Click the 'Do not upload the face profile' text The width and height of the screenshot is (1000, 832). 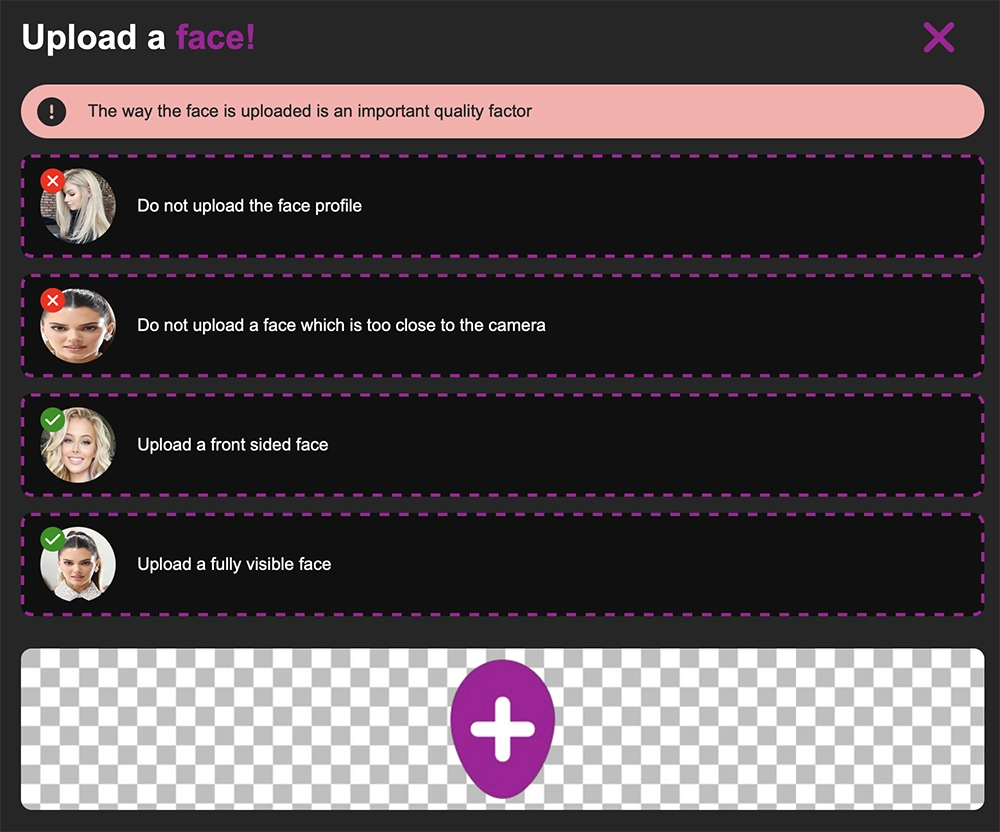pos(249,206)
